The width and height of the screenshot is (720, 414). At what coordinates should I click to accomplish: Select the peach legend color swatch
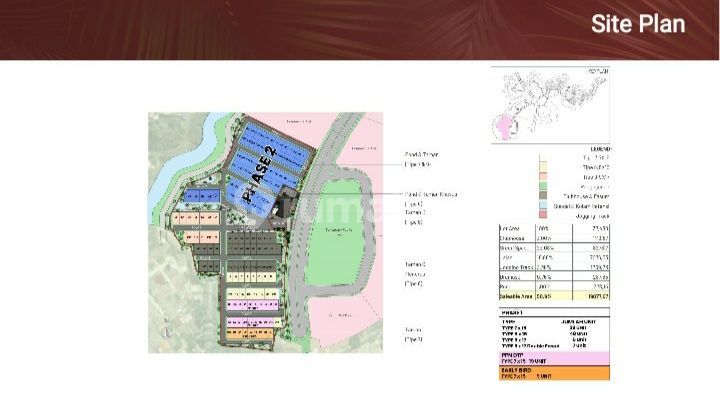coord(543,177)
